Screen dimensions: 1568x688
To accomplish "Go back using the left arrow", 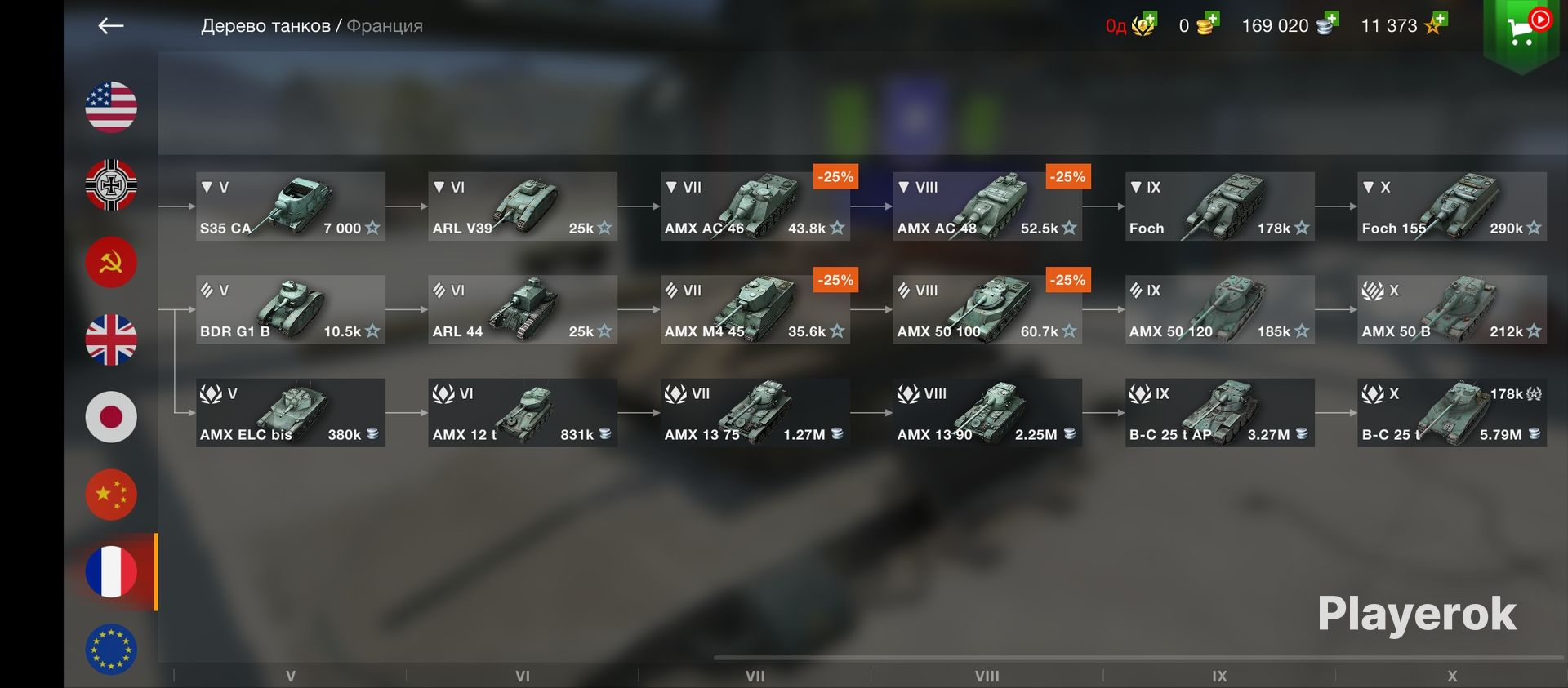I will [x=110, y=26].
